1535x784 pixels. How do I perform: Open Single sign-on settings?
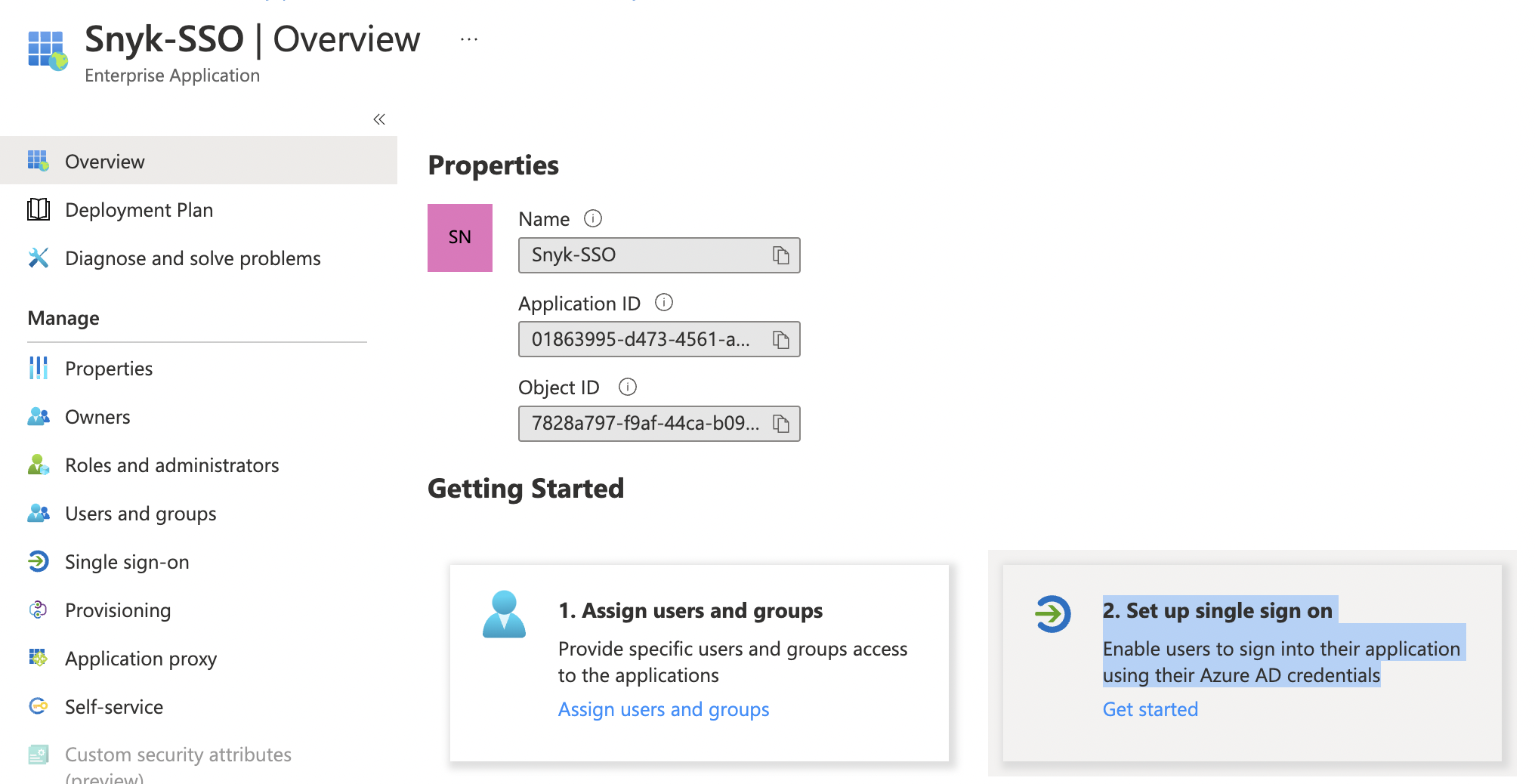126,561
